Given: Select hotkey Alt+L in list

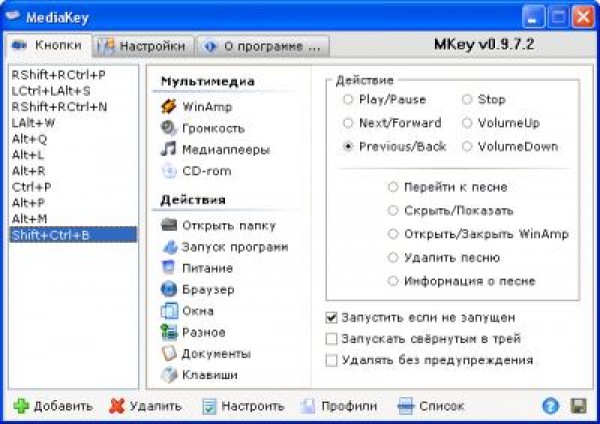Looking at the screenshot, I should (x=73, y=155).
